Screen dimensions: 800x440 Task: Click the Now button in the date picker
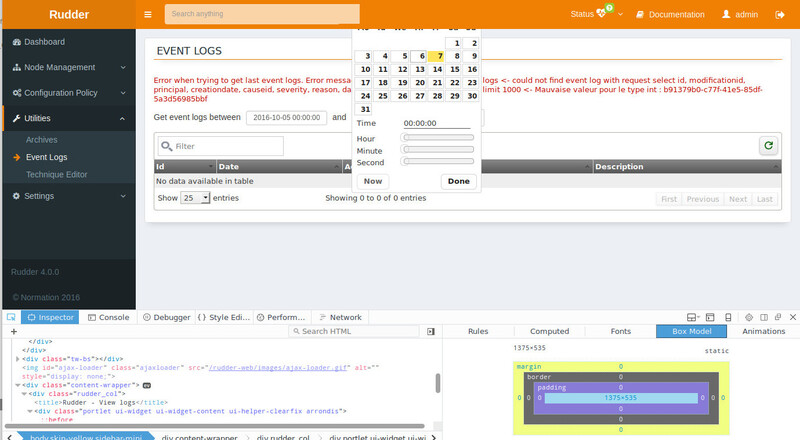[373, 181]
